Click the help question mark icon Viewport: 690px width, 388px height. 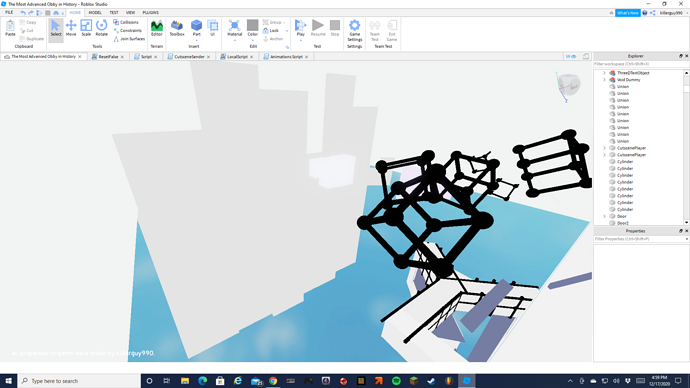[x=645, y=13]
